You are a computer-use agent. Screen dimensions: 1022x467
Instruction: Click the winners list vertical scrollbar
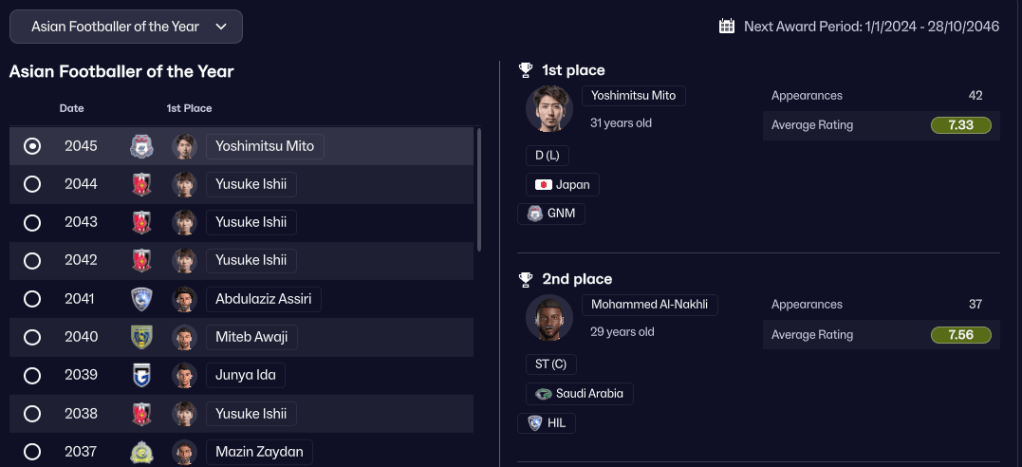coord(480,190)
